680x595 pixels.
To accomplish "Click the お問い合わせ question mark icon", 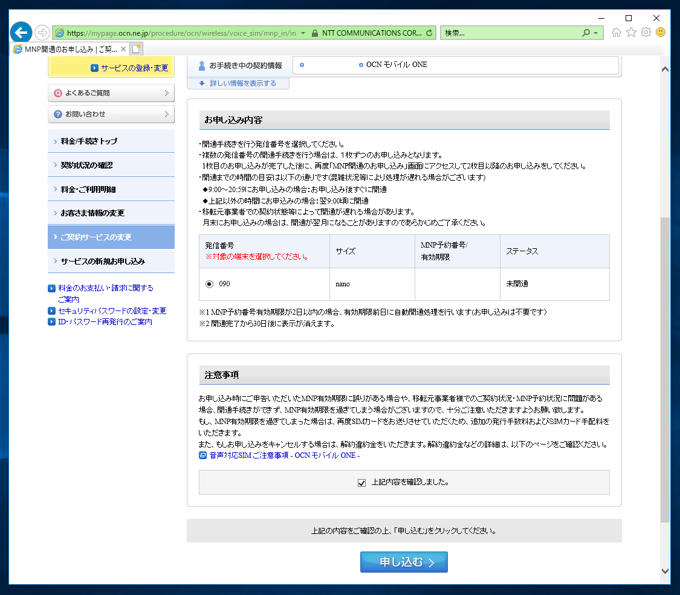I will pos(58,114).
